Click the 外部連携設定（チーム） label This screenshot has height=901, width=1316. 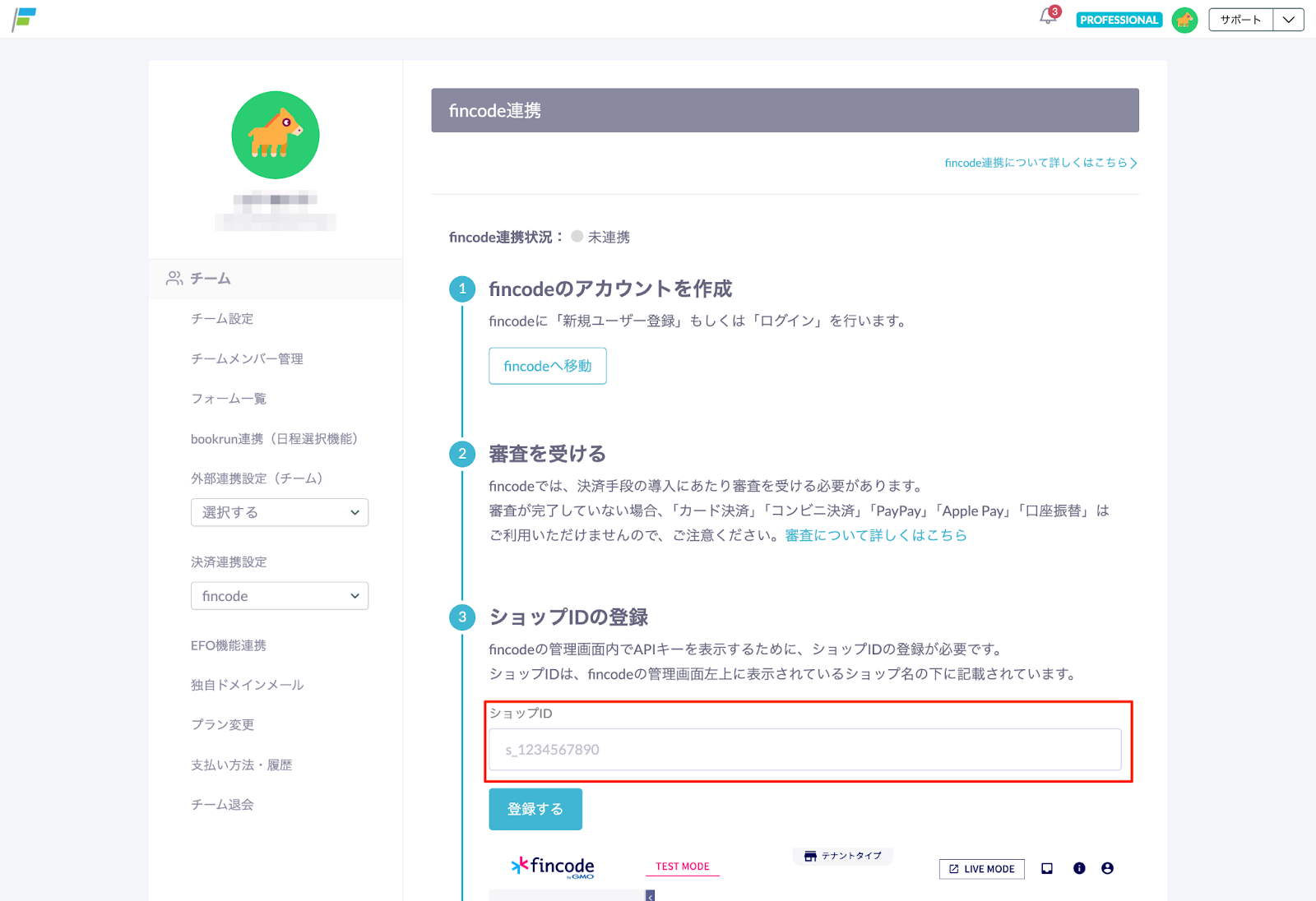pos(260,478)
